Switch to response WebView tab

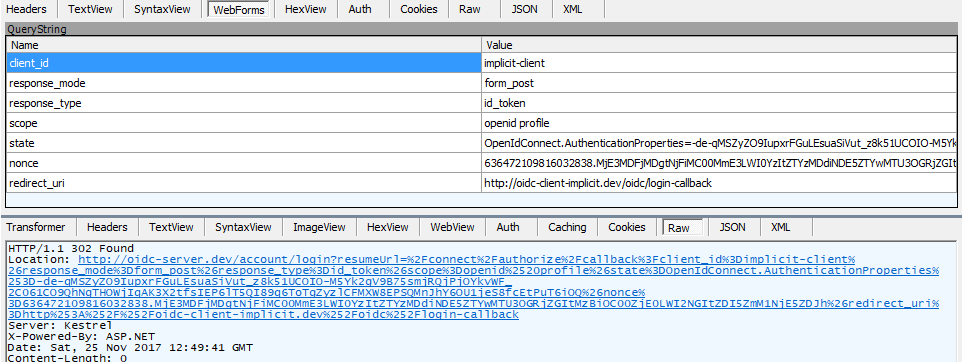(452, 227)
